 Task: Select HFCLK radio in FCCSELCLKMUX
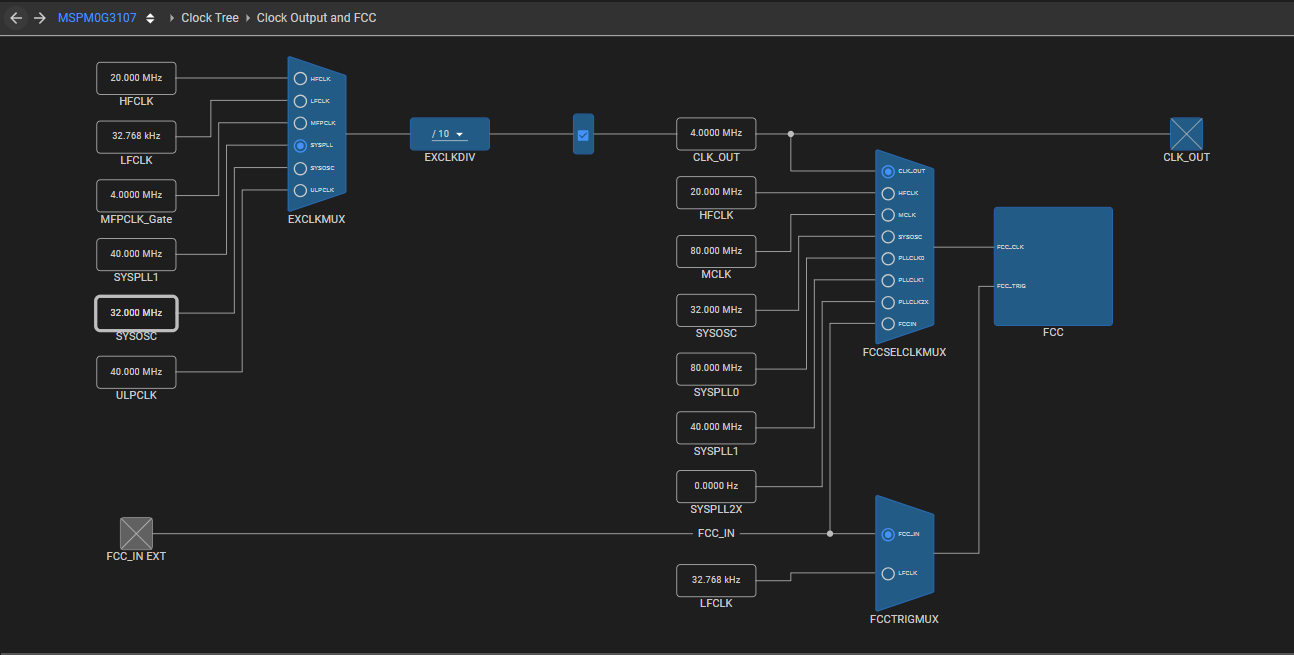[888, 193]
